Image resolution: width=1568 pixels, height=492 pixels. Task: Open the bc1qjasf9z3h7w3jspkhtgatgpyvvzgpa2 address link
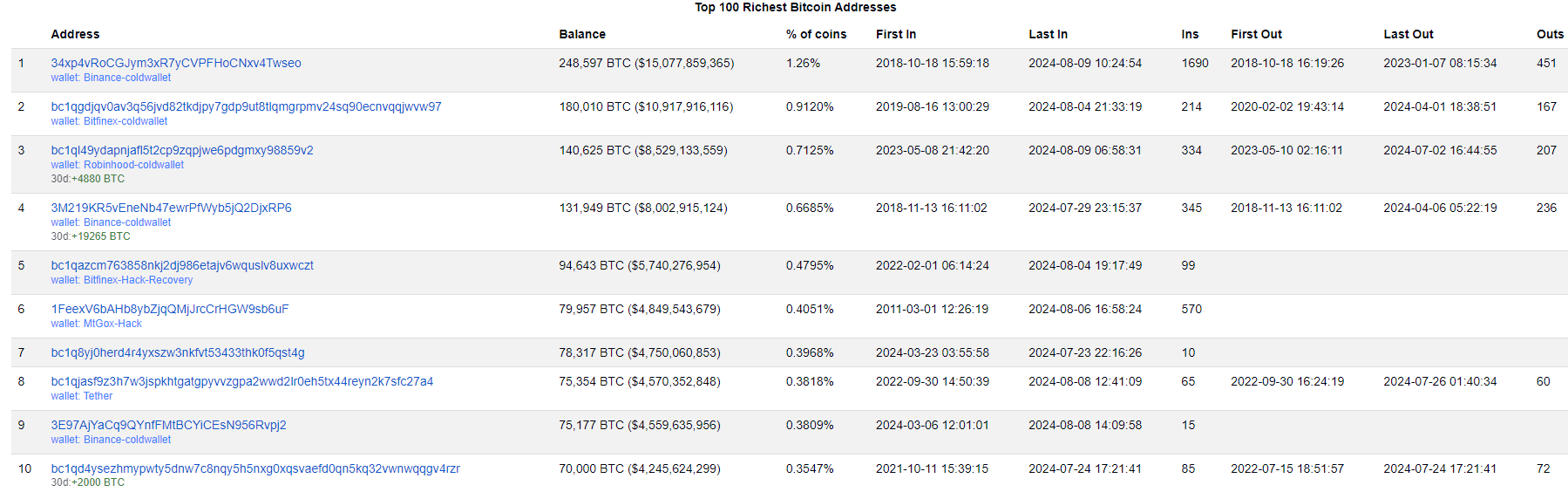pos(241,381)
